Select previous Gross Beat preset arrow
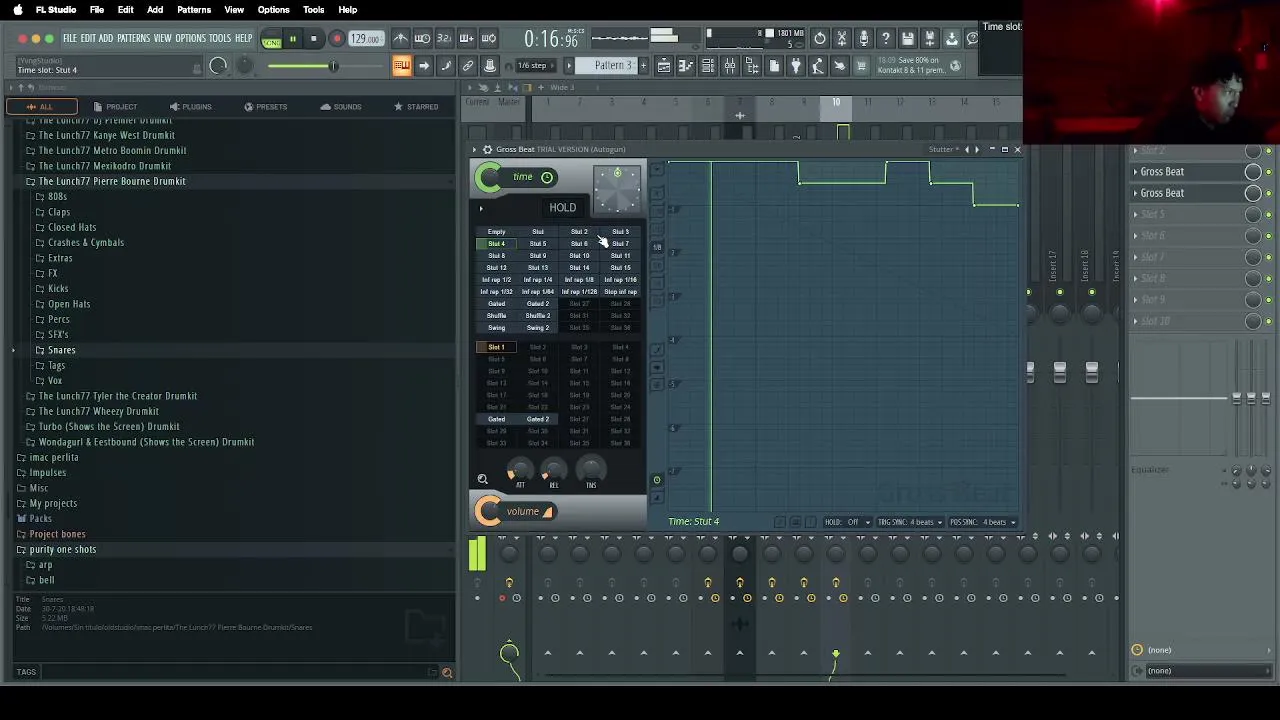Viewport: 1280px width, 720px height. coord(966,149)
